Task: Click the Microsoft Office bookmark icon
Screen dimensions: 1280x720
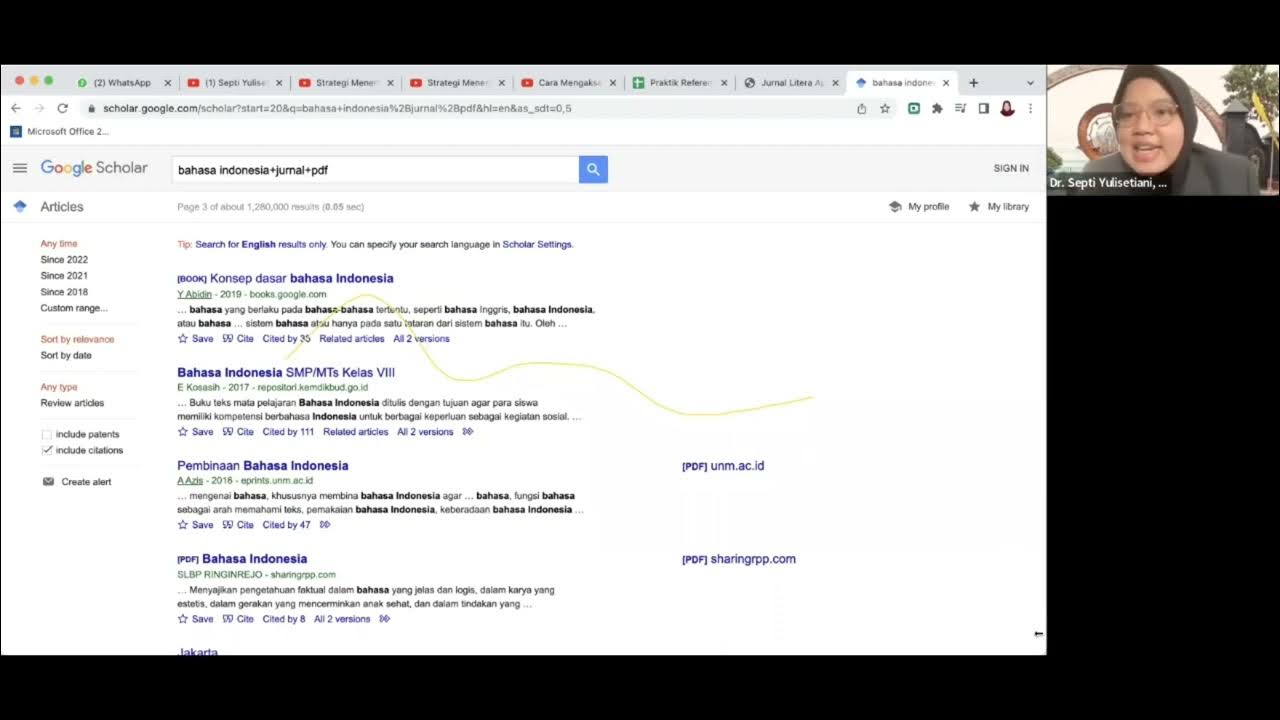Action: pos(16,131)
